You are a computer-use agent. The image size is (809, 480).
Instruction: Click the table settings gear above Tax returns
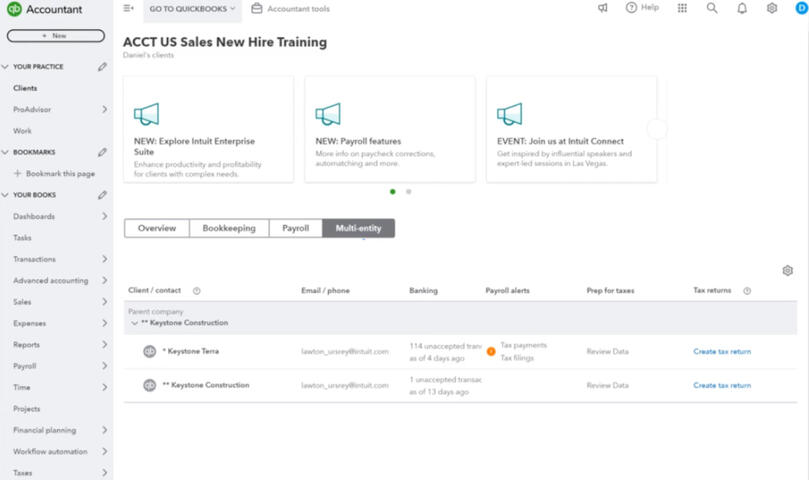pos(788,270)
